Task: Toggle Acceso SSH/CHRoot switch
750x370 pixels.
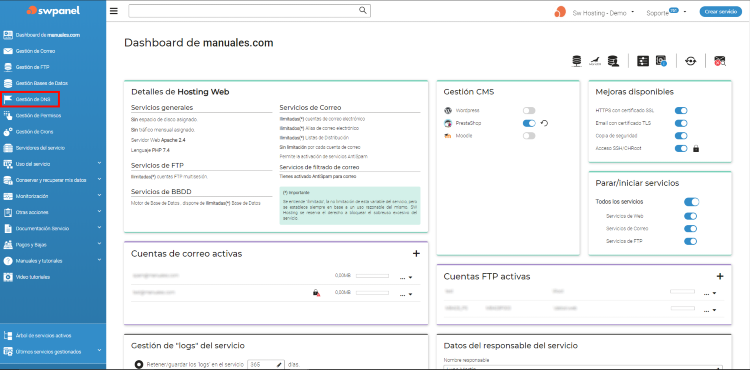Action: (x=681, y=149)
